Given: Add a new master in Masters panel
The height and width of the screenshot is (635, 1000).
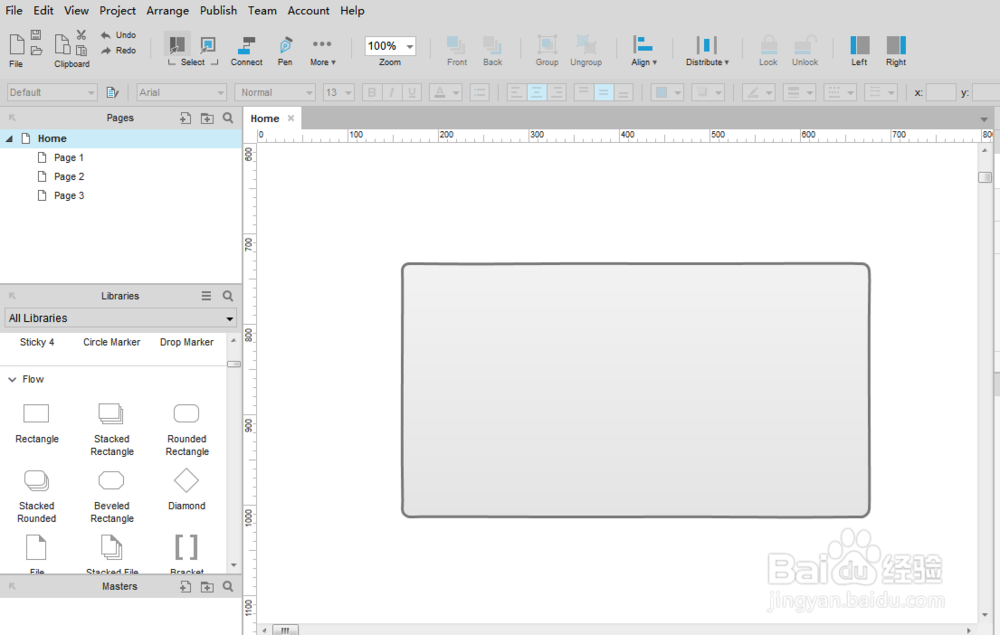Looking at the screenshot, I should (x=186, y=587).
